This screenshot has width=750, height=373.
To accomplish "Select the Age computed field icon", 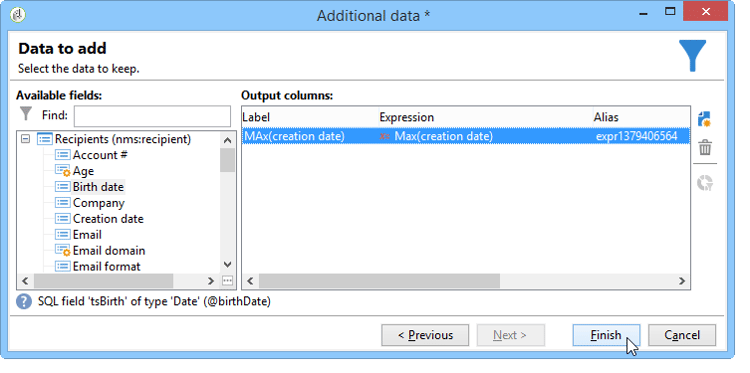I will 62,171.
